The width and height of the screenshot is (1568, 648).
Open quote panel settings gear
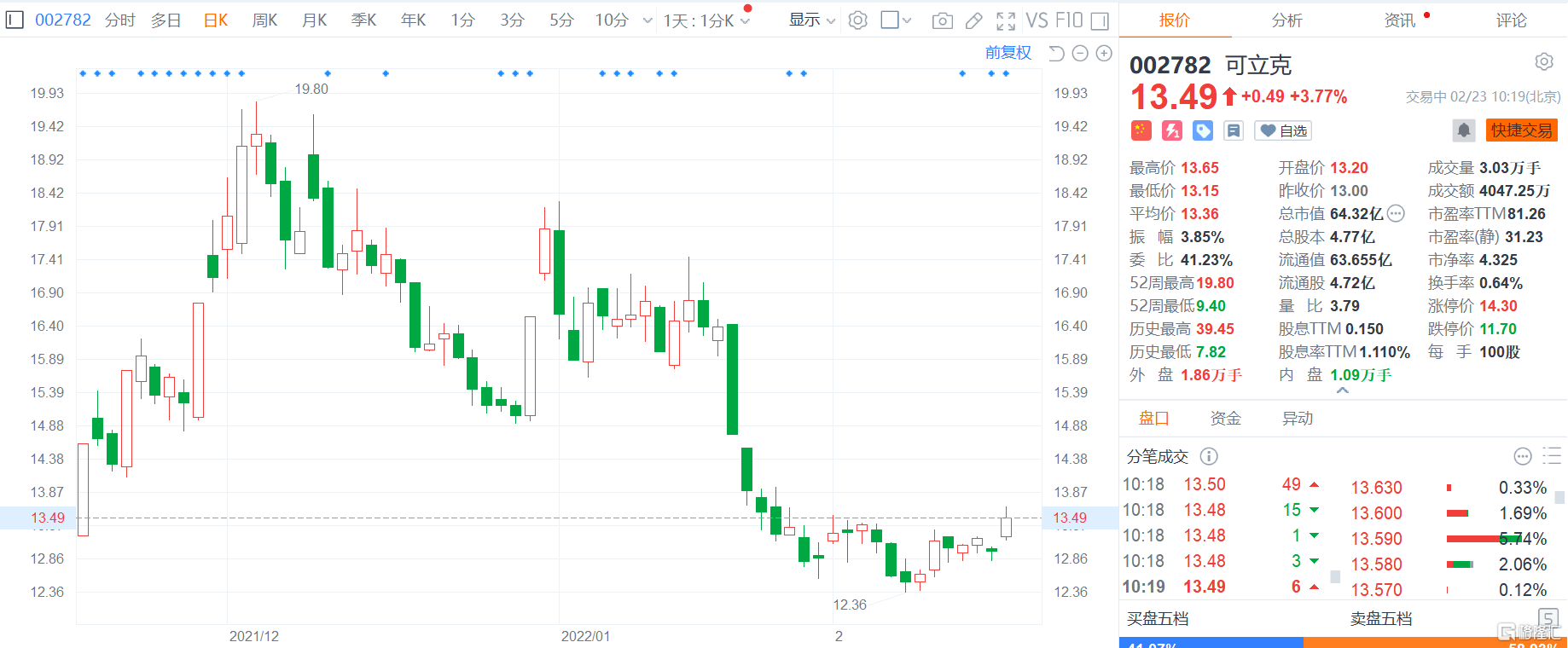1544,61
